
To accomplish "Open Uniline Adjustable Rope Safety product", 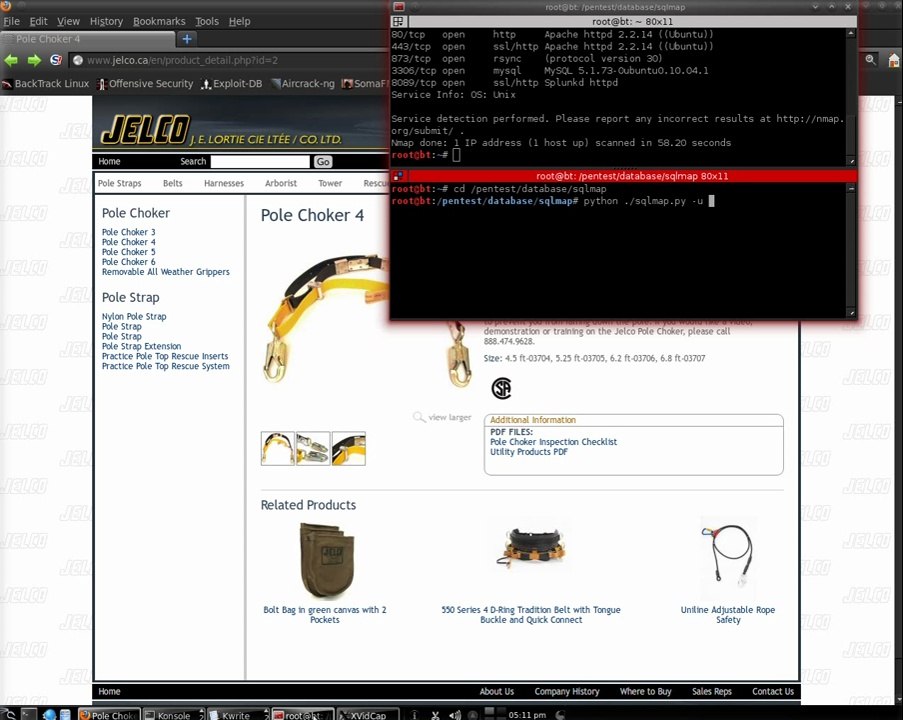I will 728,615.
